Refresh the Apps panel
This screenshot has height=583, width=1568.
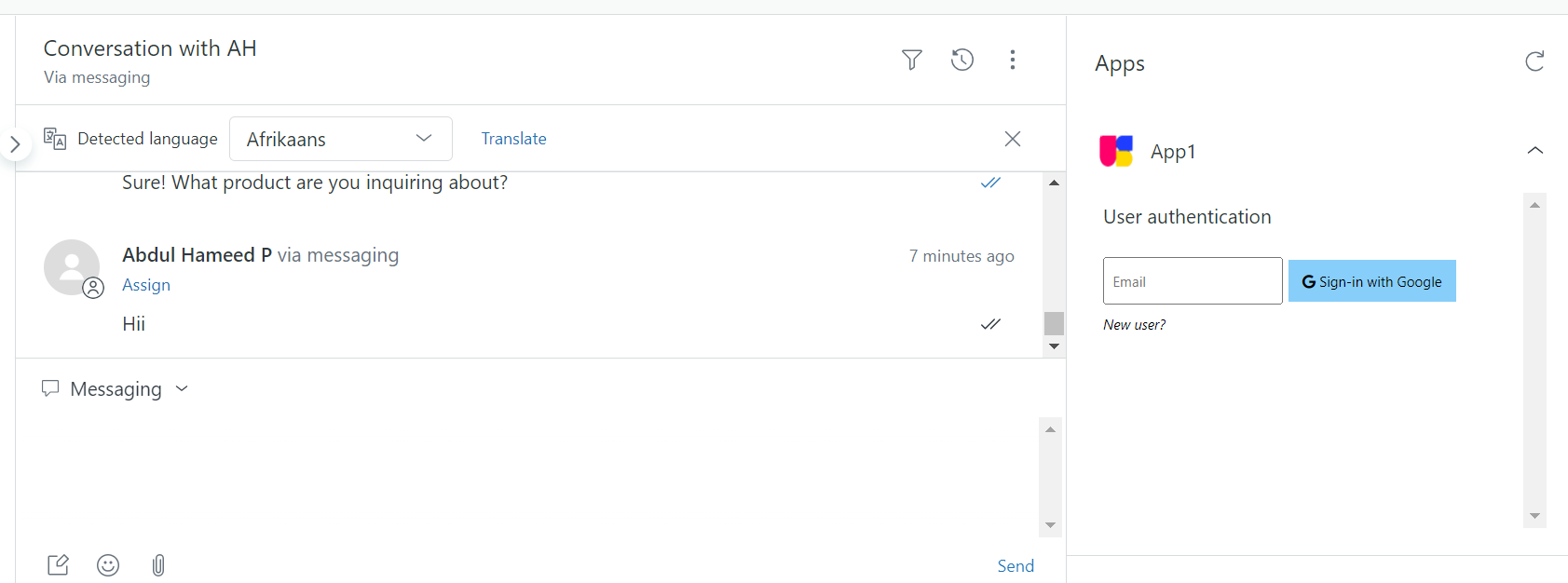tap(1534, 61)
